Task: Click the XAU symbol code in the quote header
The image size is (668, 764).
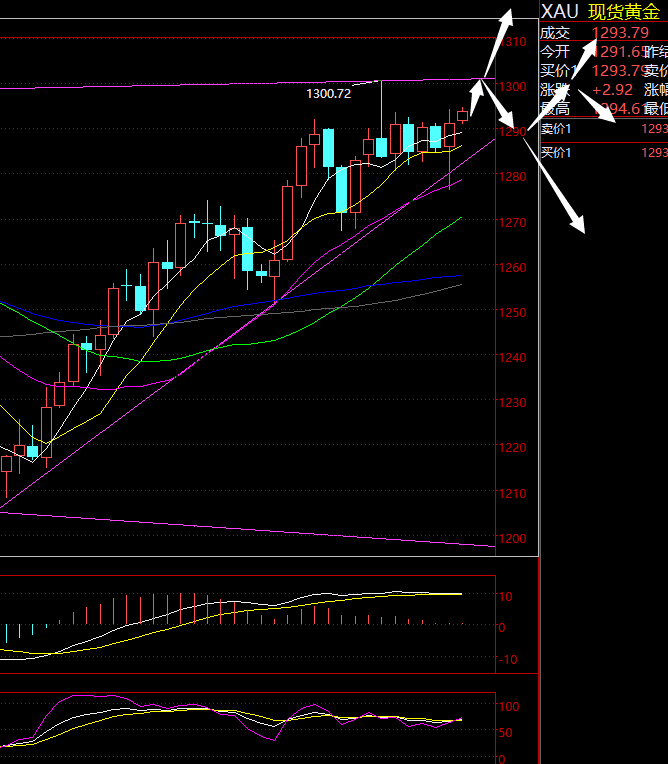Action: tap(559, 11)
